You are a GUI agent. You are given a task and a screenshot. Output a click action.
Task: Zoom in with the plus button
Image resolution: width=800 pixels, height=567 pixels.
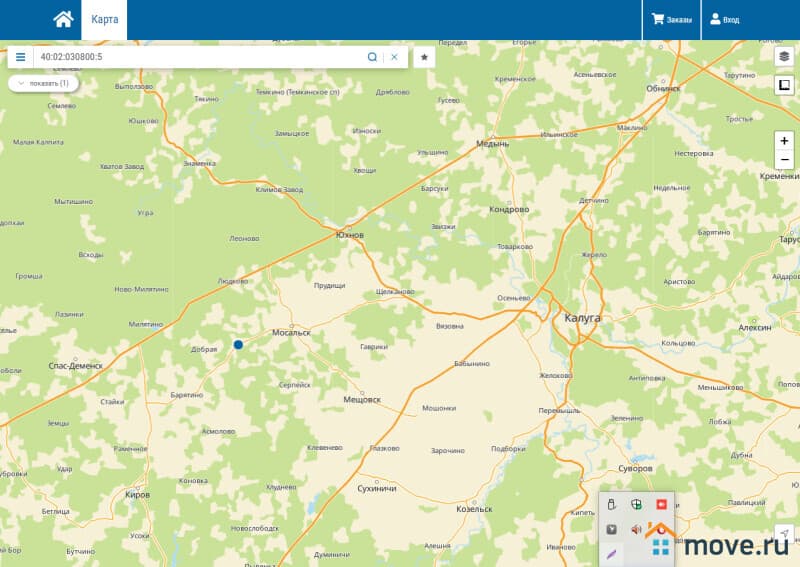coord(784,141)
